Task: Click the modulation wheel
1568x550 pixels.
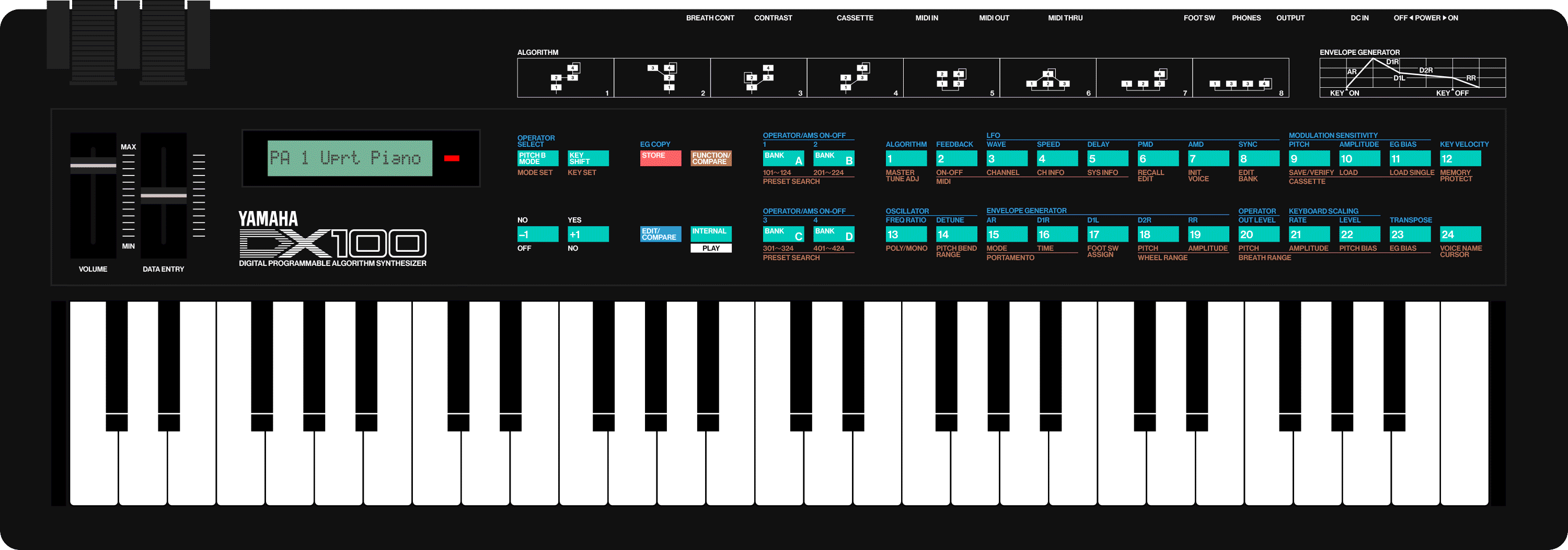Action: click(164, 43)
